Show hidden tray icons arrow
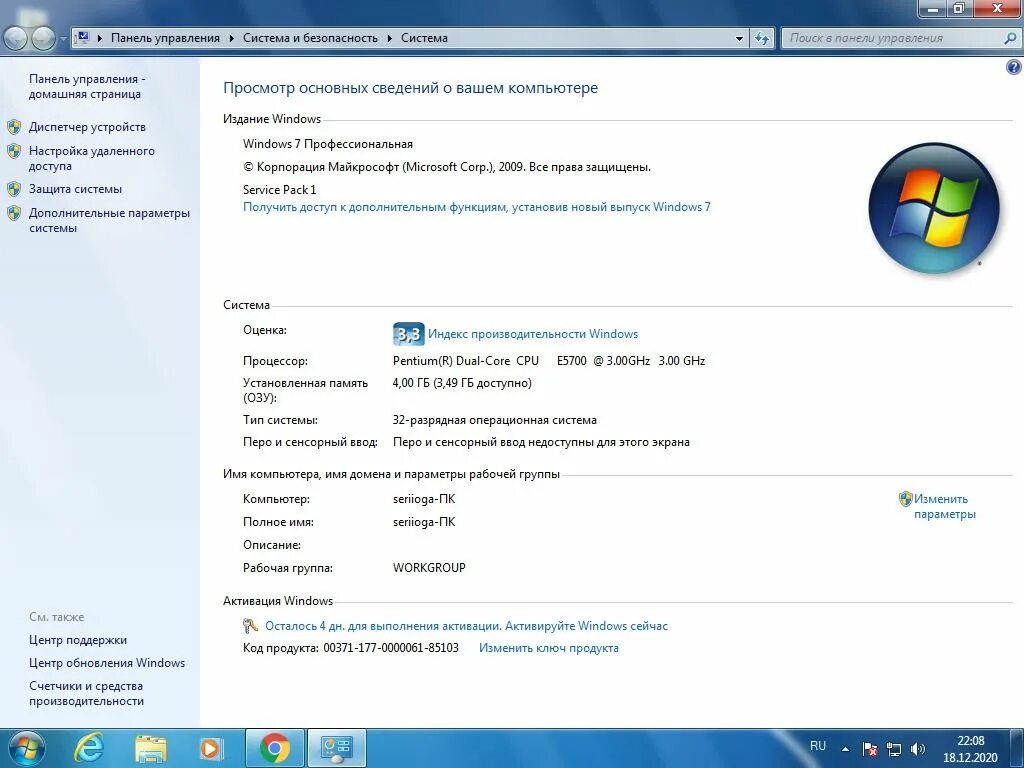1024x768 pixels. click(x=845, y=749)
